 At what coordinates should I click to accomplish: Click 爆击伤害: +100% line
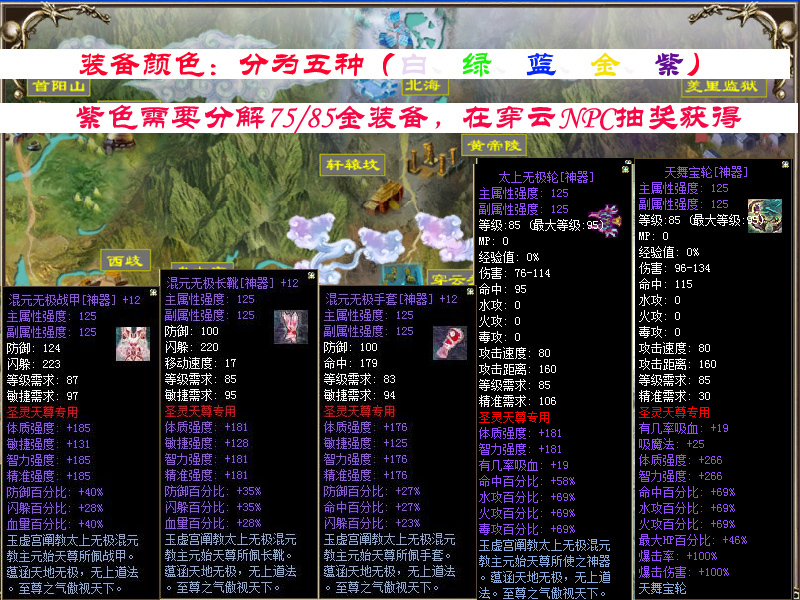point(684,572)
